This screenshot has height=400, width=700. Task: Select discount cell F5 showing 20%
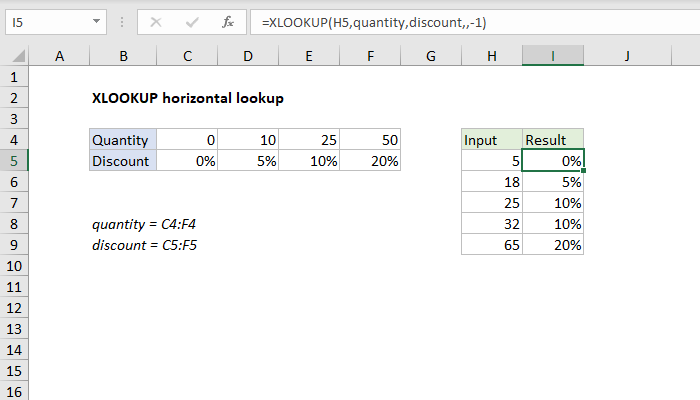tap(370, 161)
